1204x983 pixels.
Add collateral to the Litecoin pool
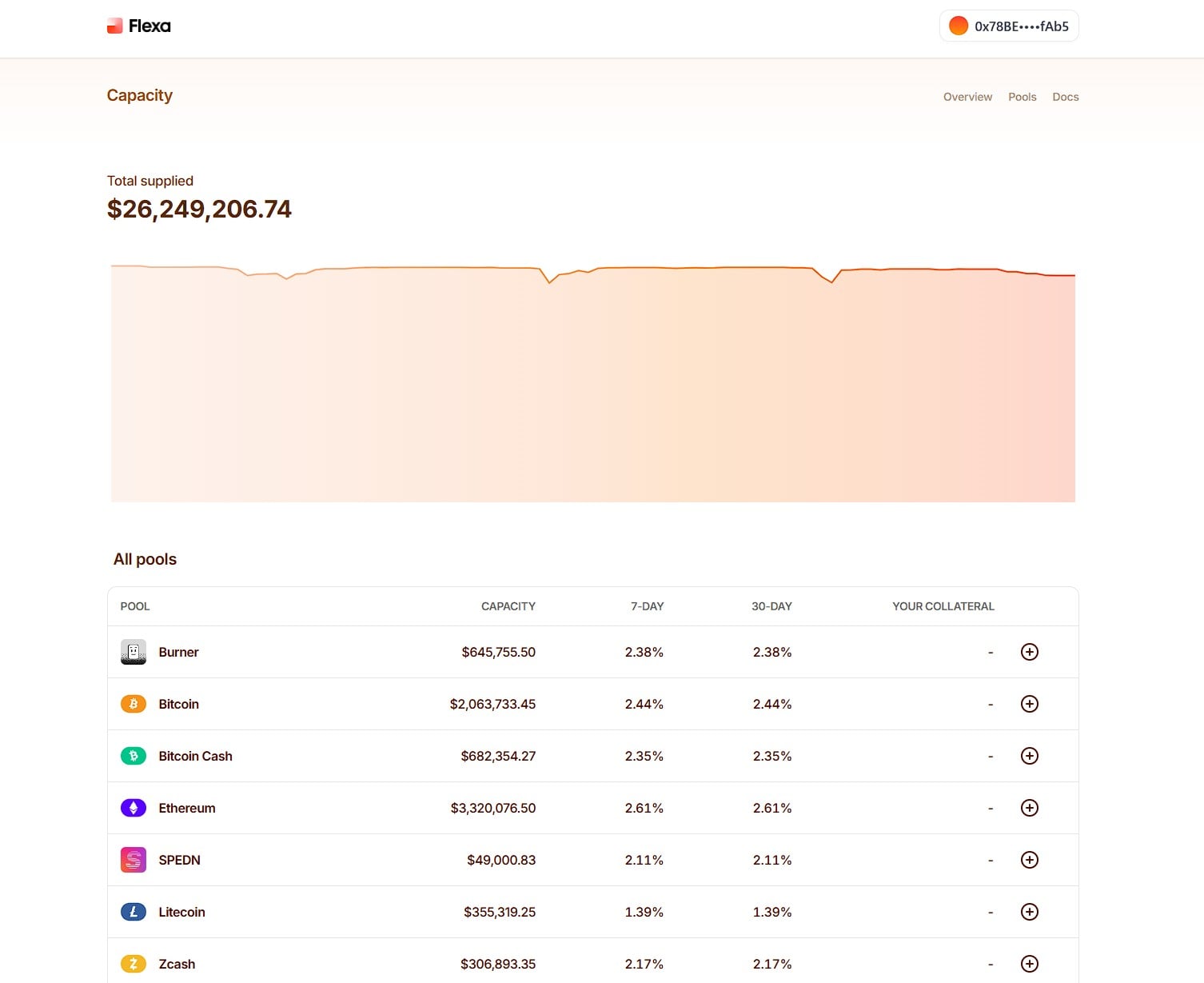tap(1030, 912)
